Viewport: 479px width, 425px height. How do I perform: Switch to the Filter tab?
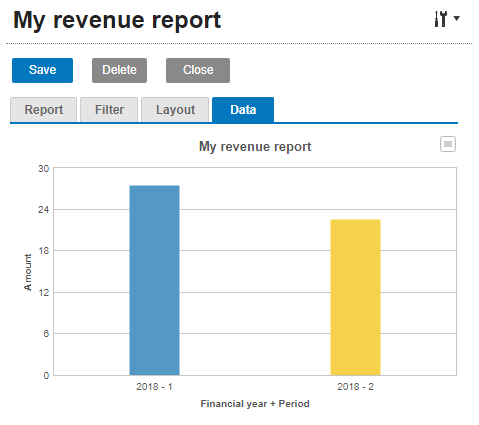click(x=109, y=110)
